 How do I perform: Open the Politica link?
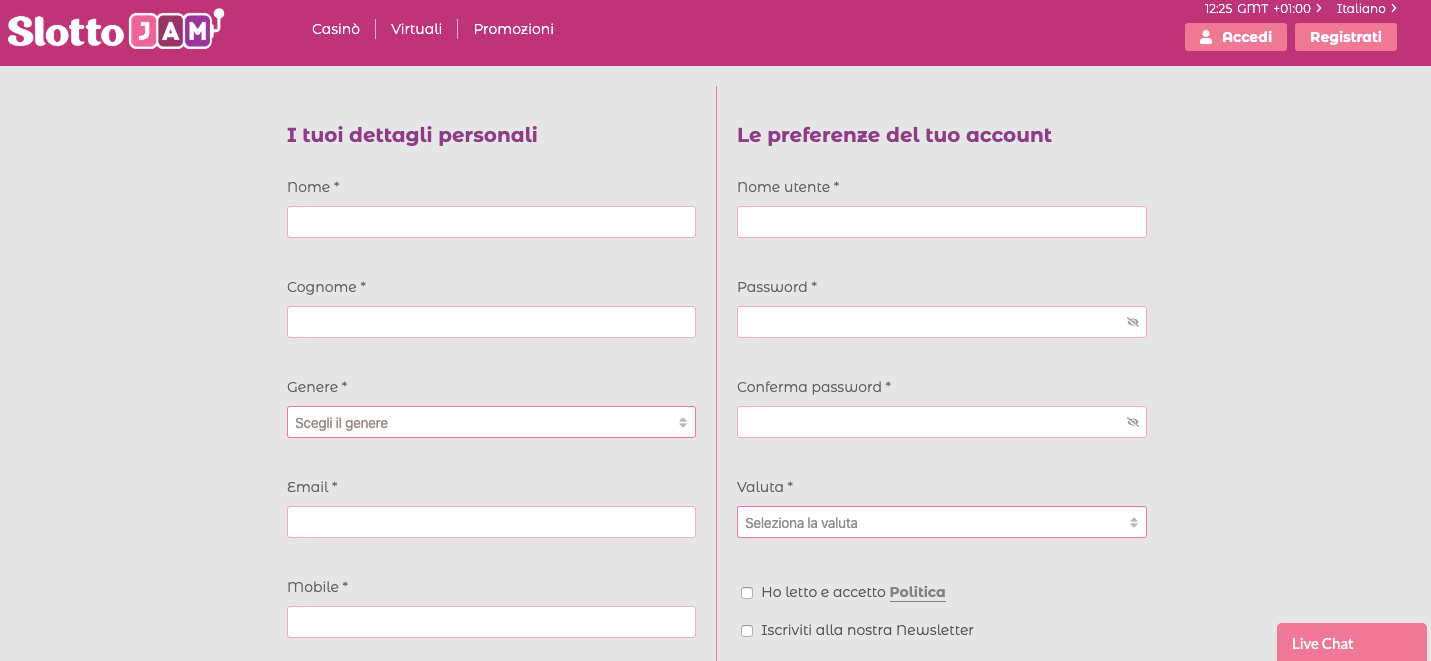(x=917, y=591)
